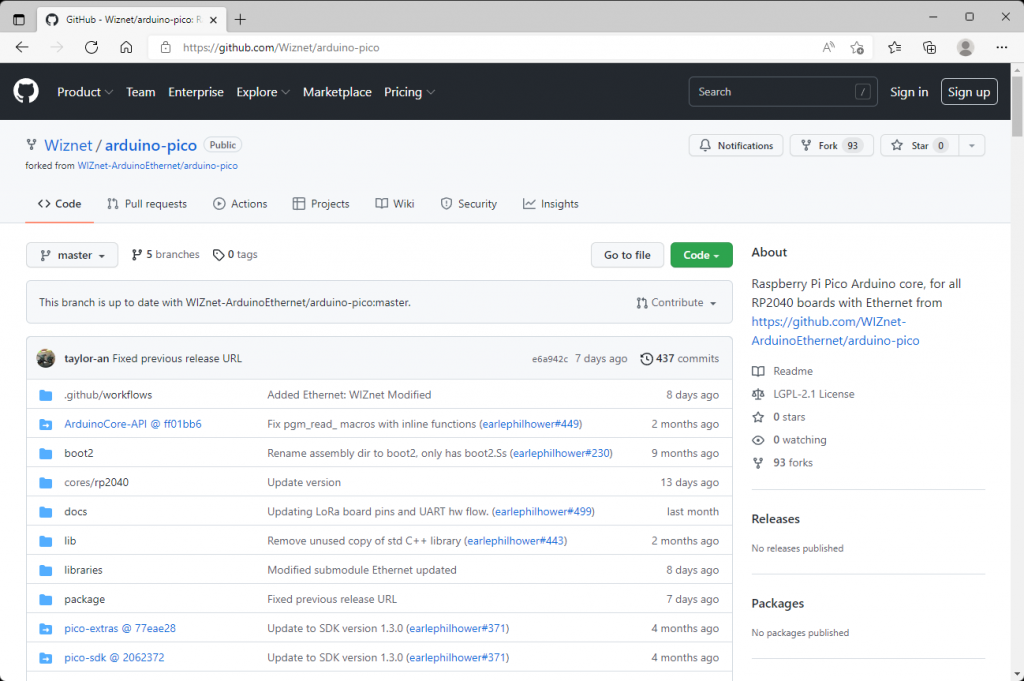This screenshot has width=1024, height=681.
Task: View the 0 tags link
Action: click(x=236, y=255)
